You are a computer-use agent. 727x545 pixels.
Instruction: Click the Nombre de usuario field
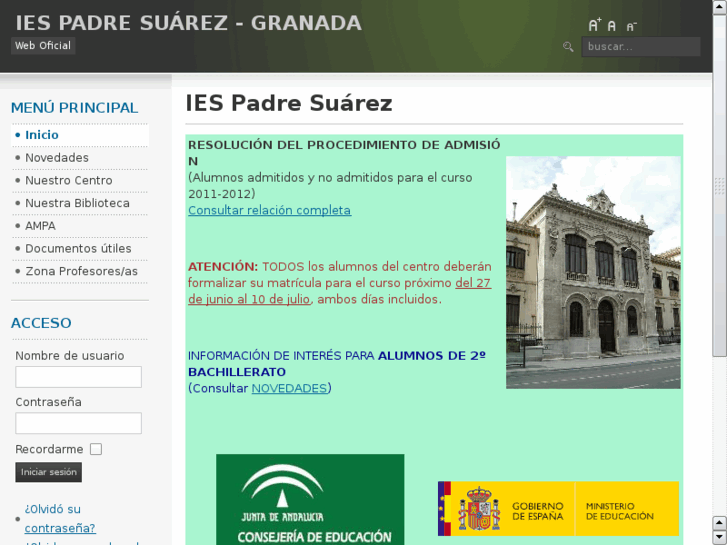pos(78,377)
